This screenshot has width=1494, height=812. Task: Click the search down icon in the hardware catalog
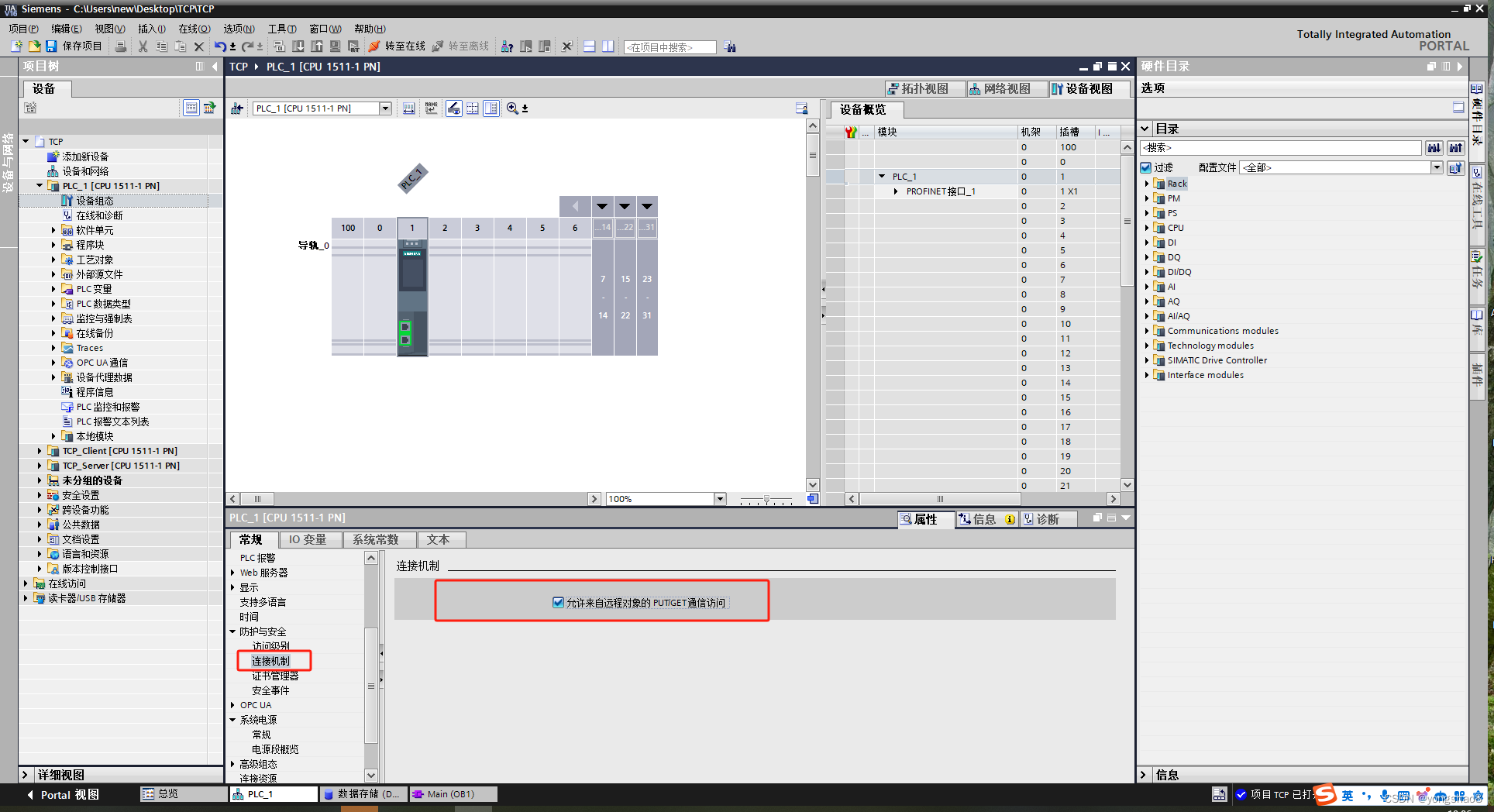1434,147
